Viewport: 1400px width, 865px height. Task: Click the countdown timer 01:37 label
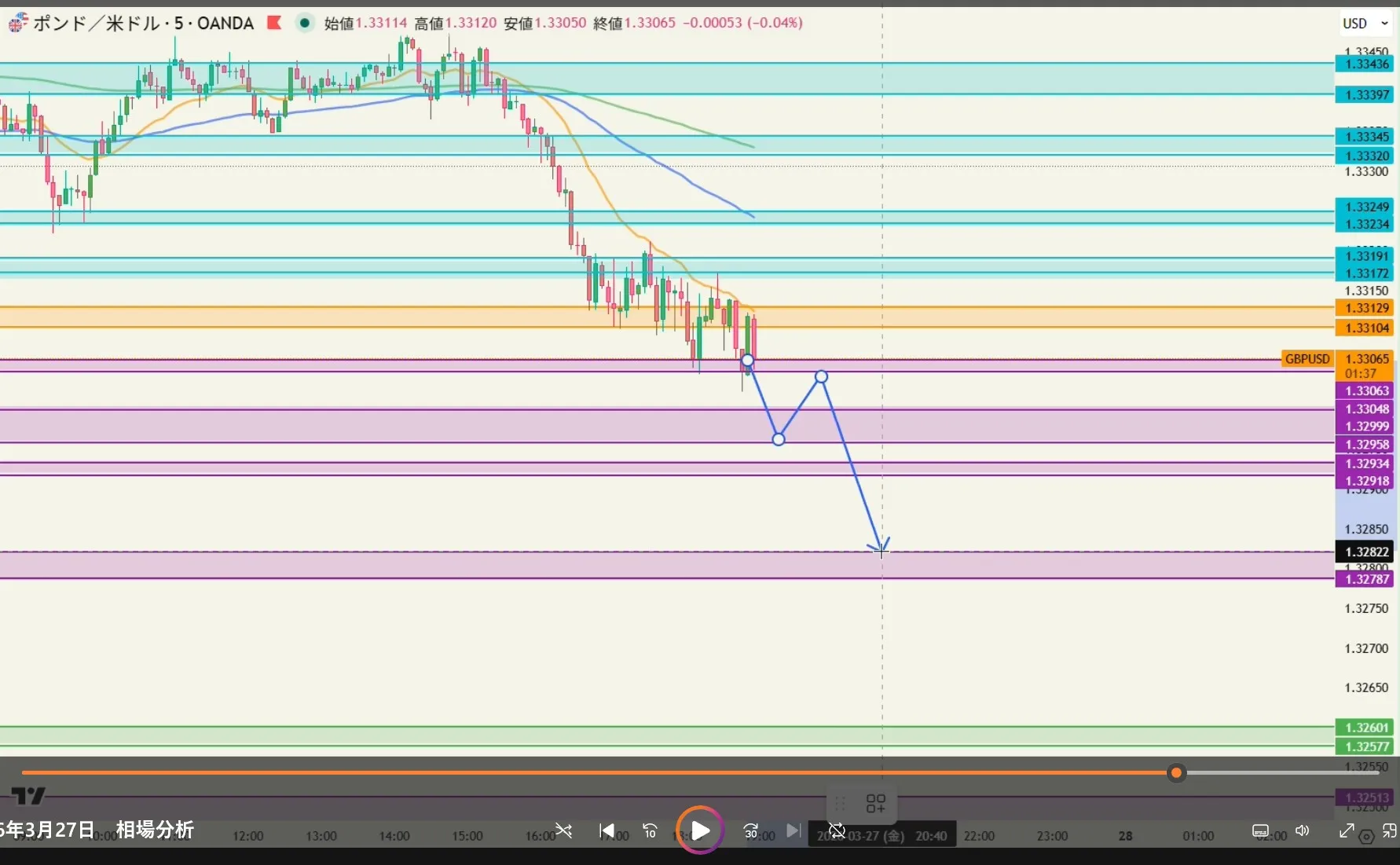coord(1360,374)
